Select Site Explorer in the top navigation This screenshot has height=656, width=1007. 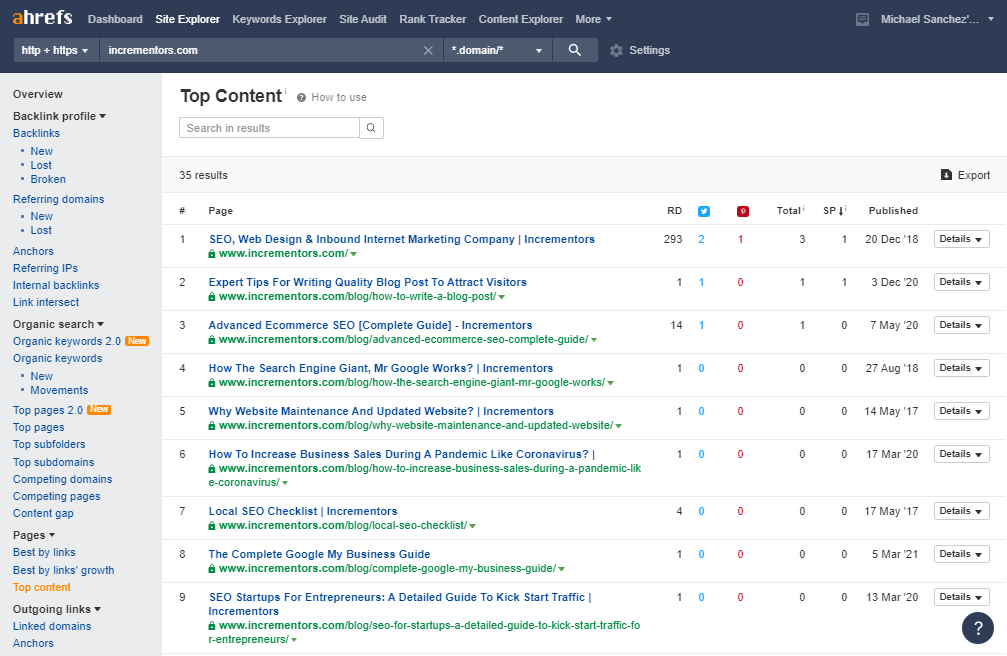point(188,19)
